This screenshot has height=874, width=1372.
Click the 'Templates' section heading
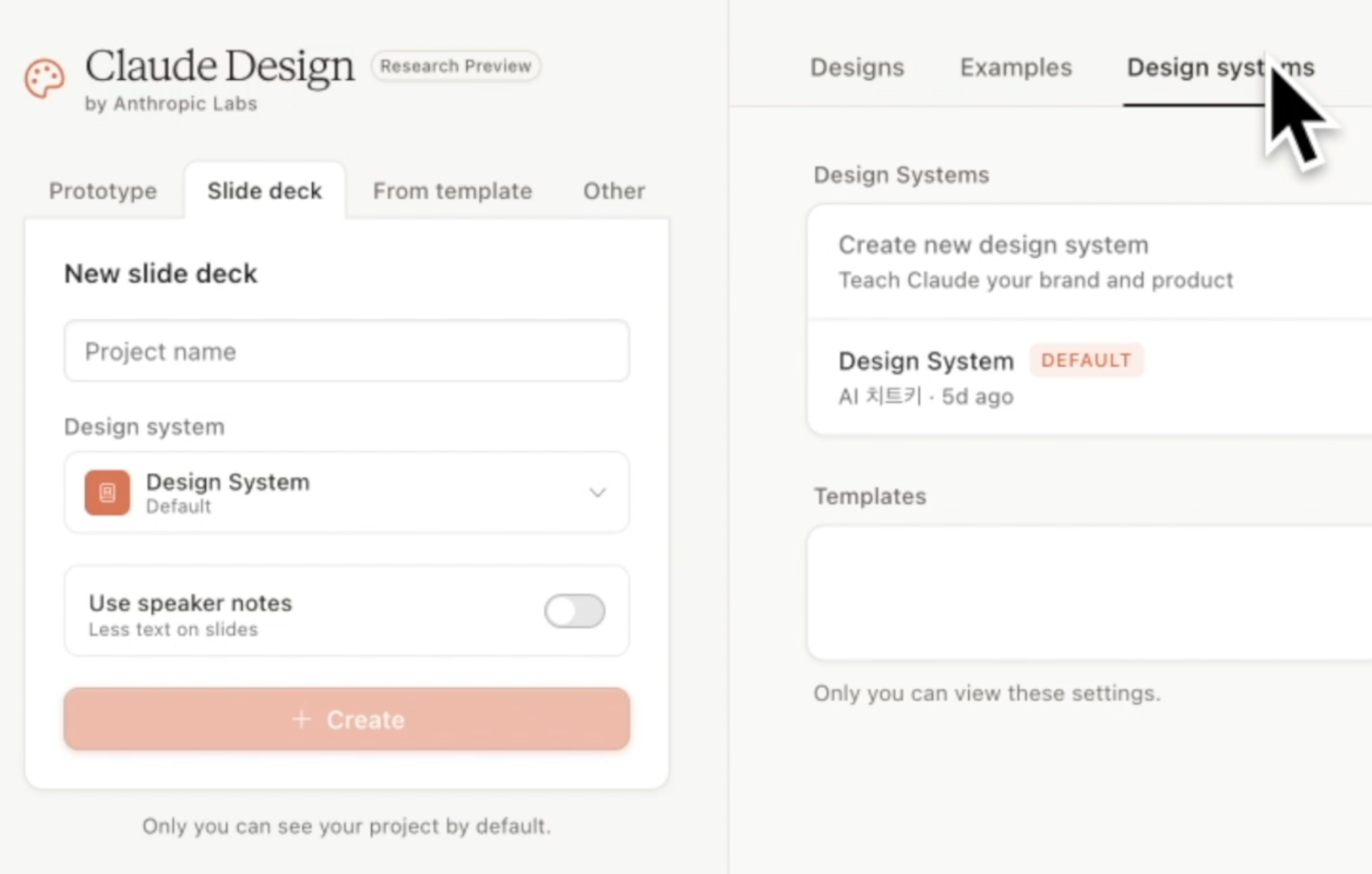point(870,496)
